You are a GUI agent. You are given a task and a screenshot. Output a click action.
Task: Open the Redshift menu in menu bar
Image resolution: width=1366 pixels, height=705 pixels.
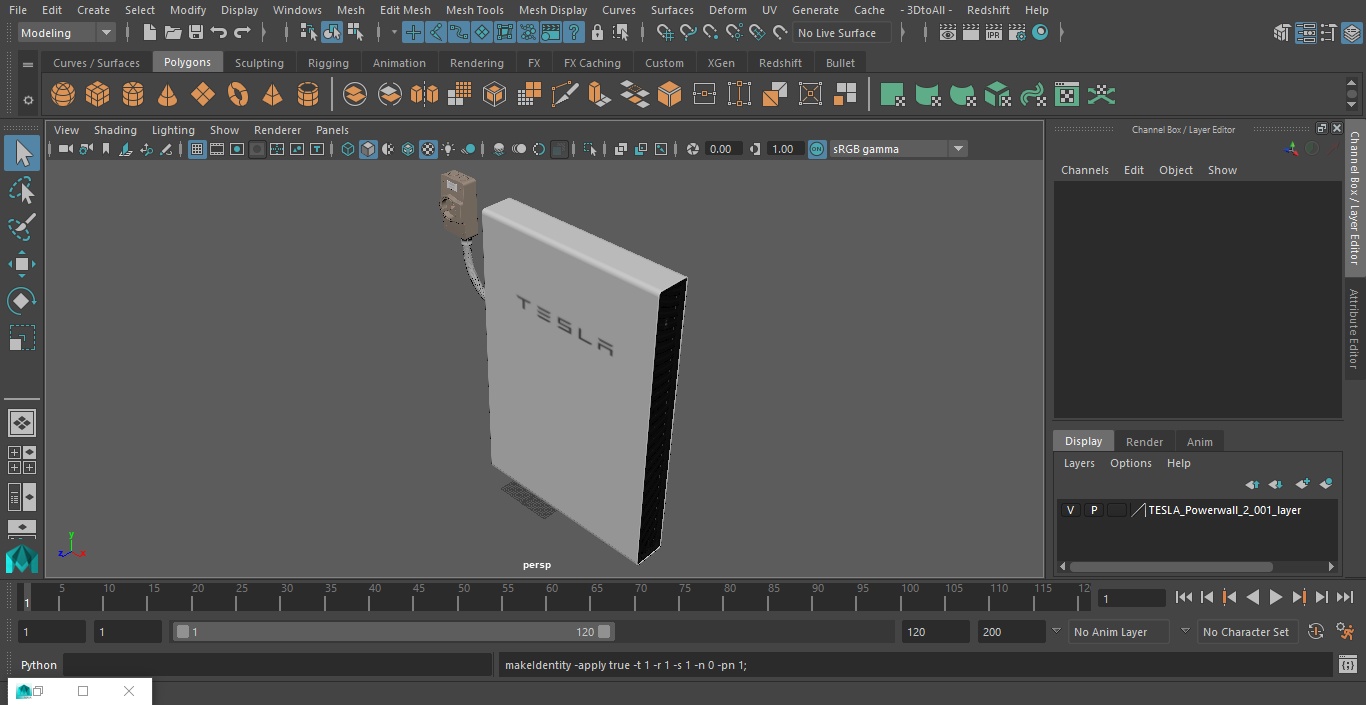coord(987,10)
